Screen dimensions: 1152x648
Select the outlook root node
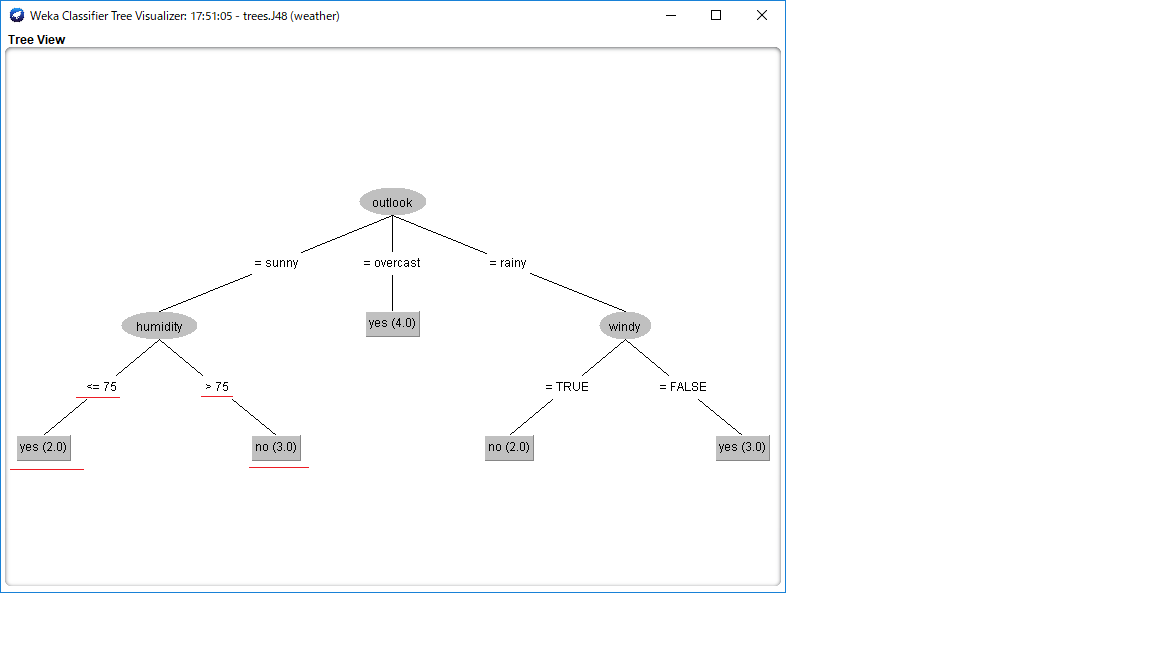pos(392,202)
